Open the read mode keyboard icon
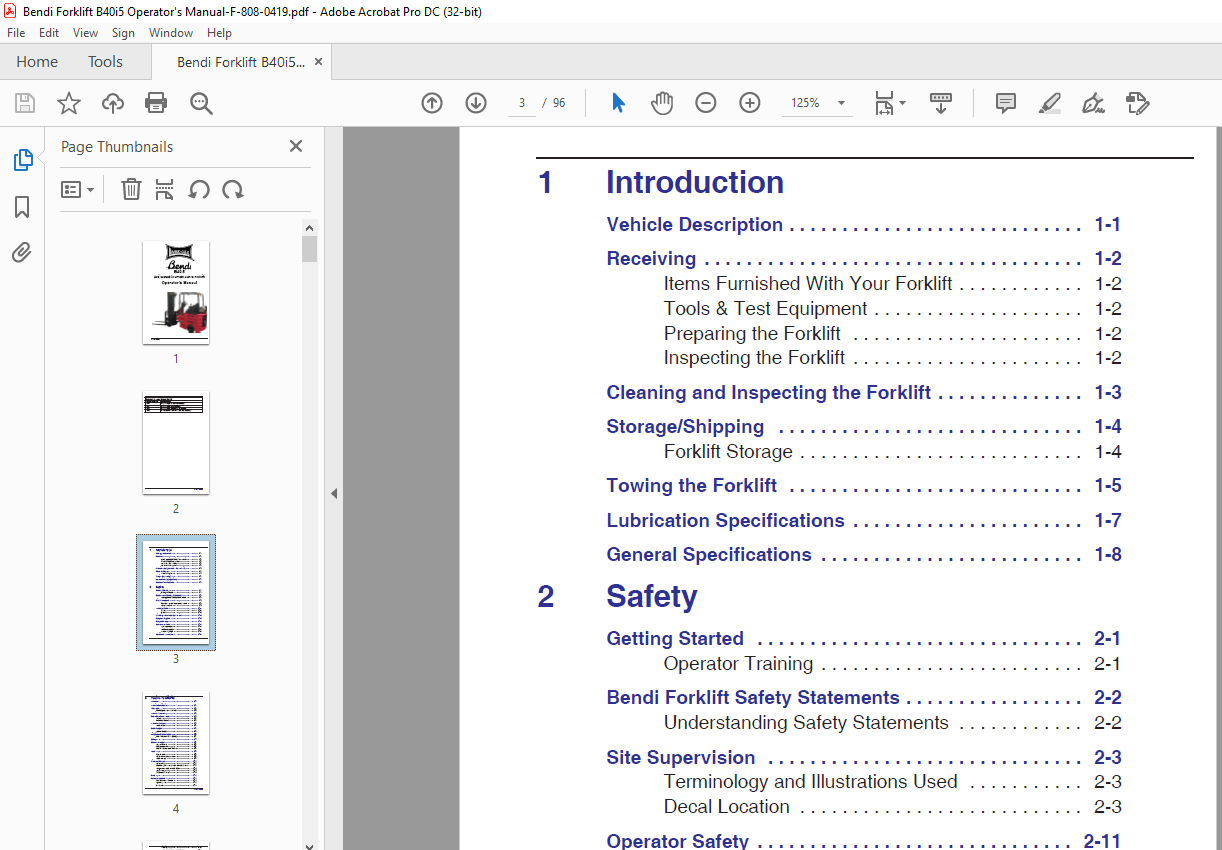The width and height of the screenshot is (1222, 850). 941,103
